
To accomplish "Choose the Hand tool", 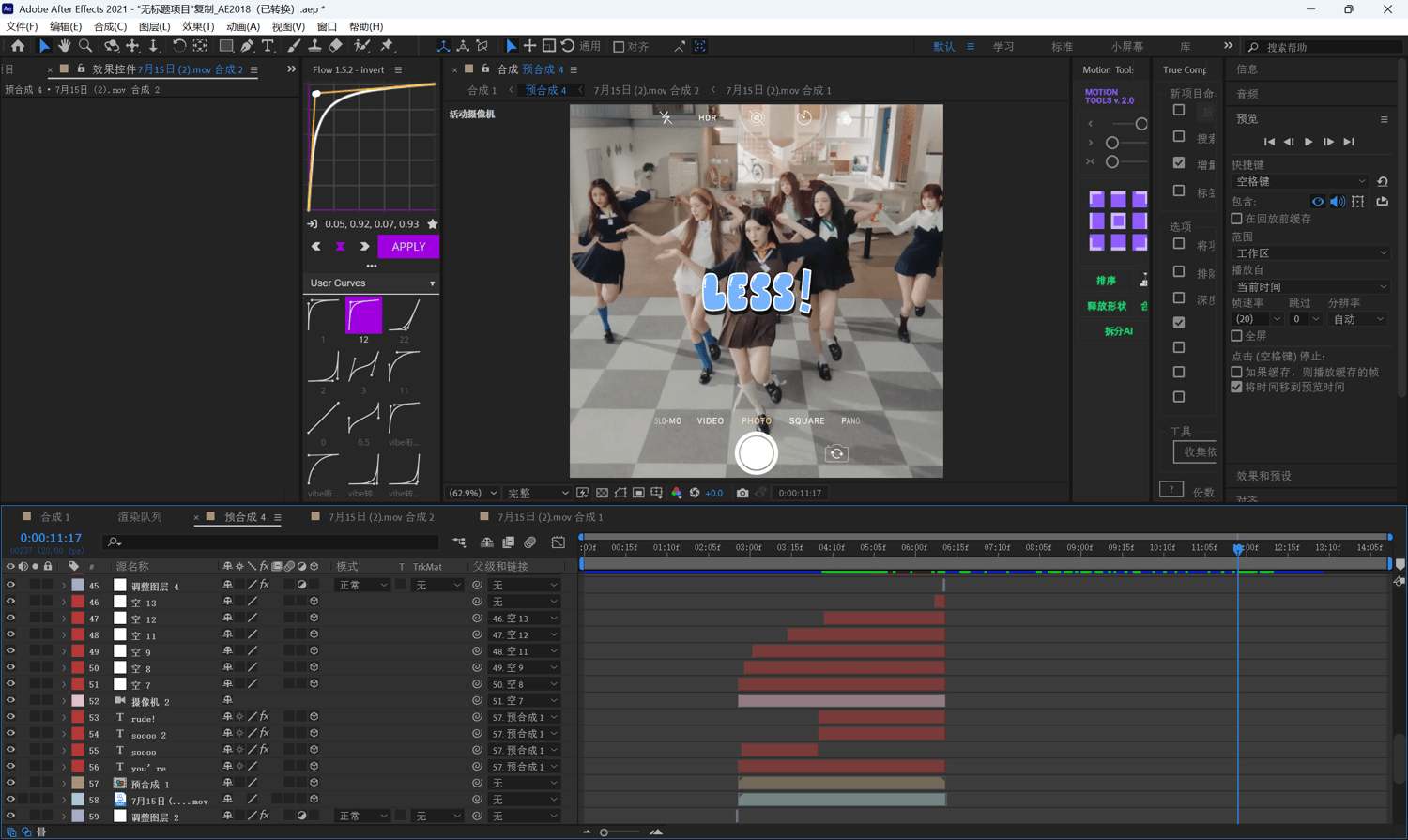I will pyautogui.click(x=64, y=46).
